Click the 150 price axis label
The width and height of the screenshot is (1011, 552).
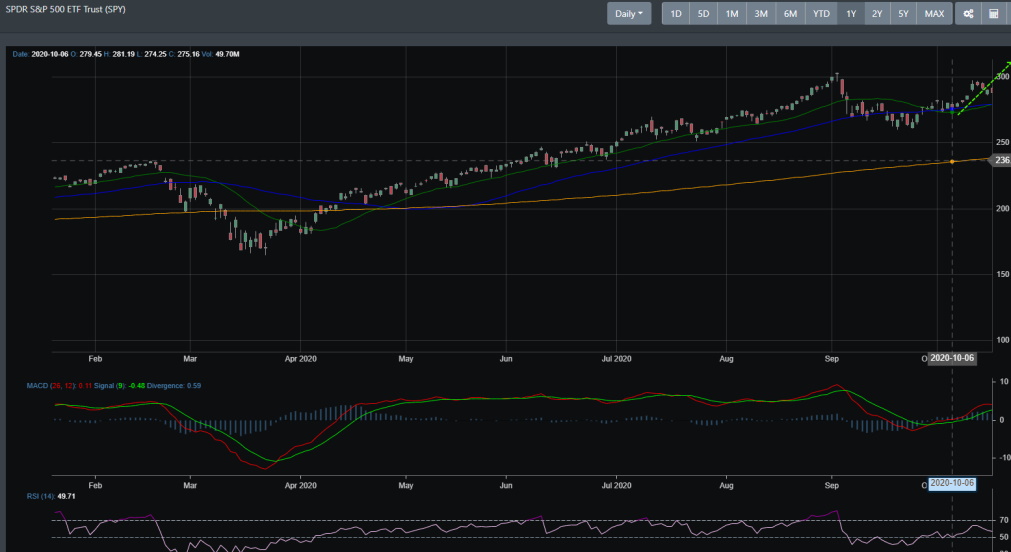(1003, 274)
